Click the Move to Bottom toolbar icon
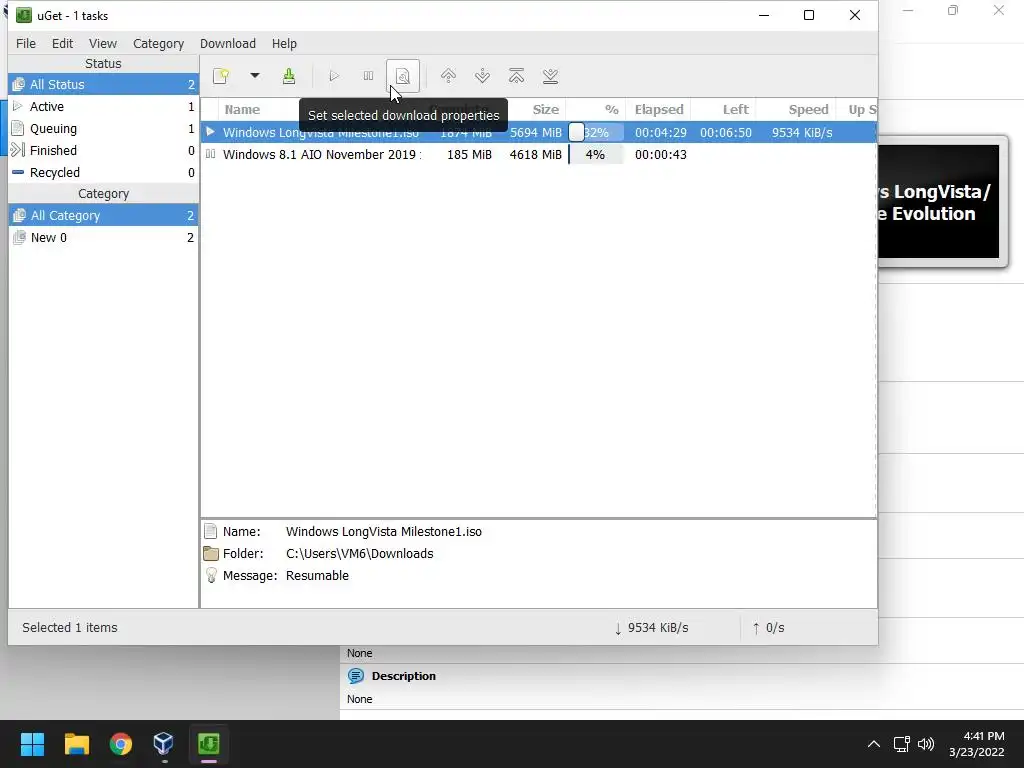This screenshot has height=768, width=1024. coord(550,76)
